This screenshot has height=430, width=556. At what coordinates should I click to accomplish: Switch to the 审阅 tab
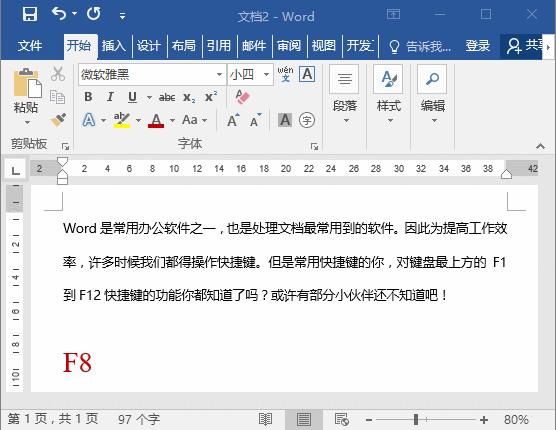pos(289,46)
